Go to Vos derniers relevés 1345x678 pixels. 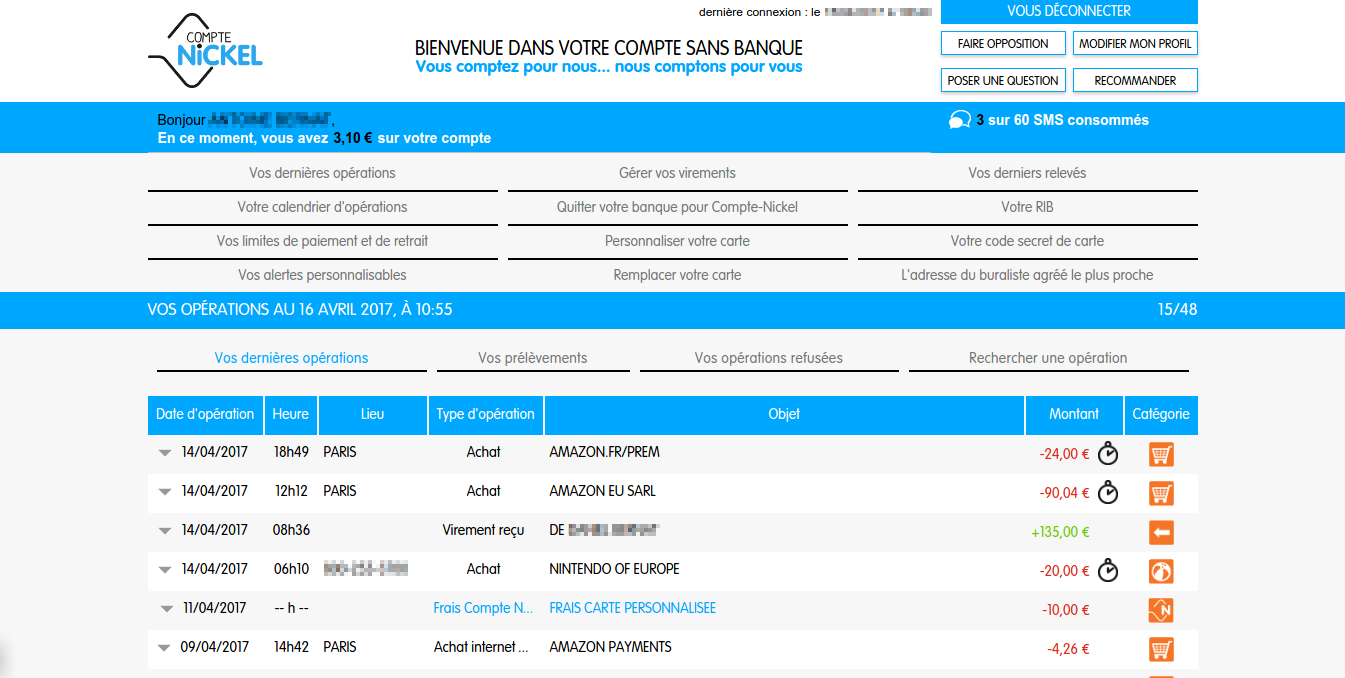point(1027,173)
